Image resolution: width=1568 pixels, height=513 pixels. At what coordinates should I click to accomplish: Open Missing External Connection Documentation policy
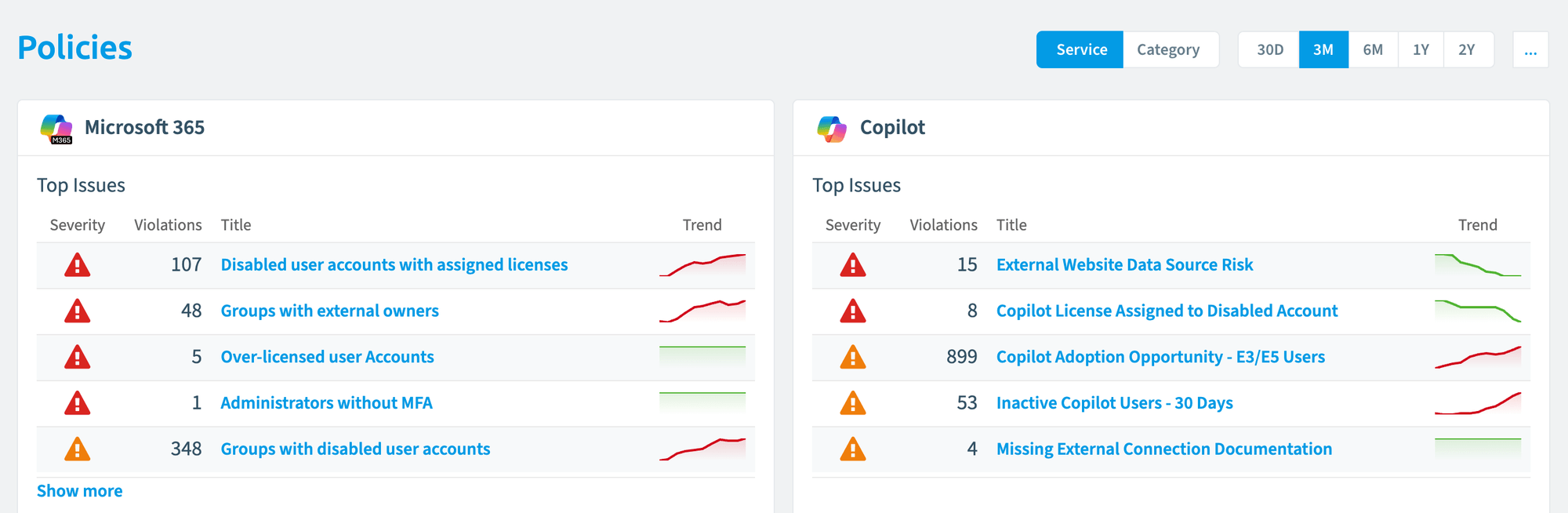(1163, 449)
